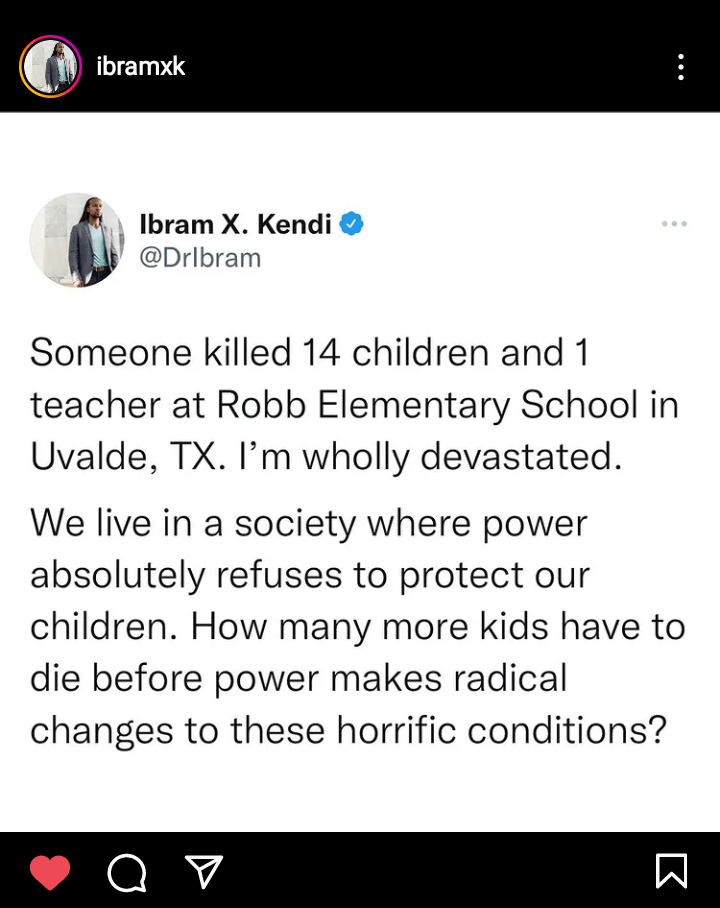Click the tweet author's round profile photo
This screenshot has height=908, width=720.
77,240
